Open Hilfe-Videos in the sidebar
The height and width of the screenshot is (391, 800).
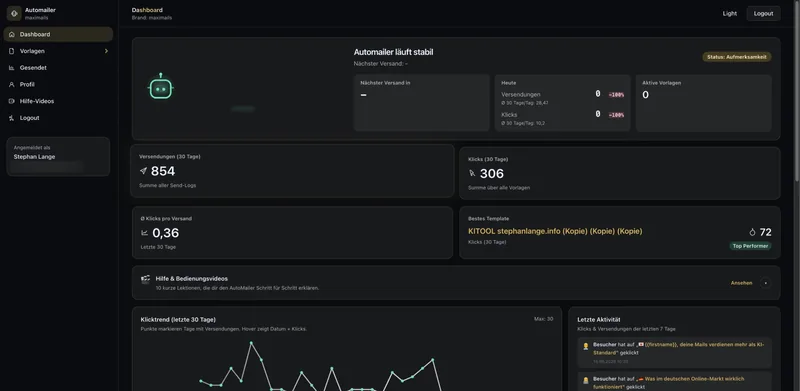(x=58, y=101)
